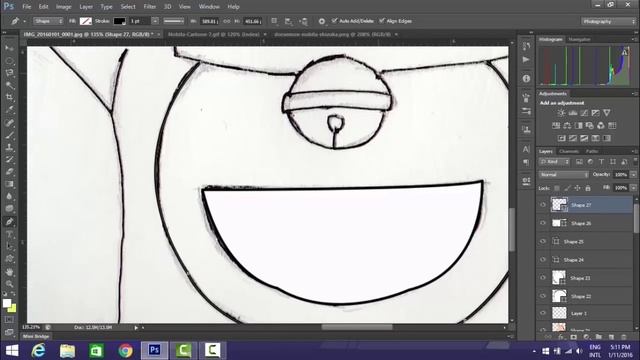Open the stroke width dropdown
Viewport: 640px width, 360px height.
[x=155, y=21]
